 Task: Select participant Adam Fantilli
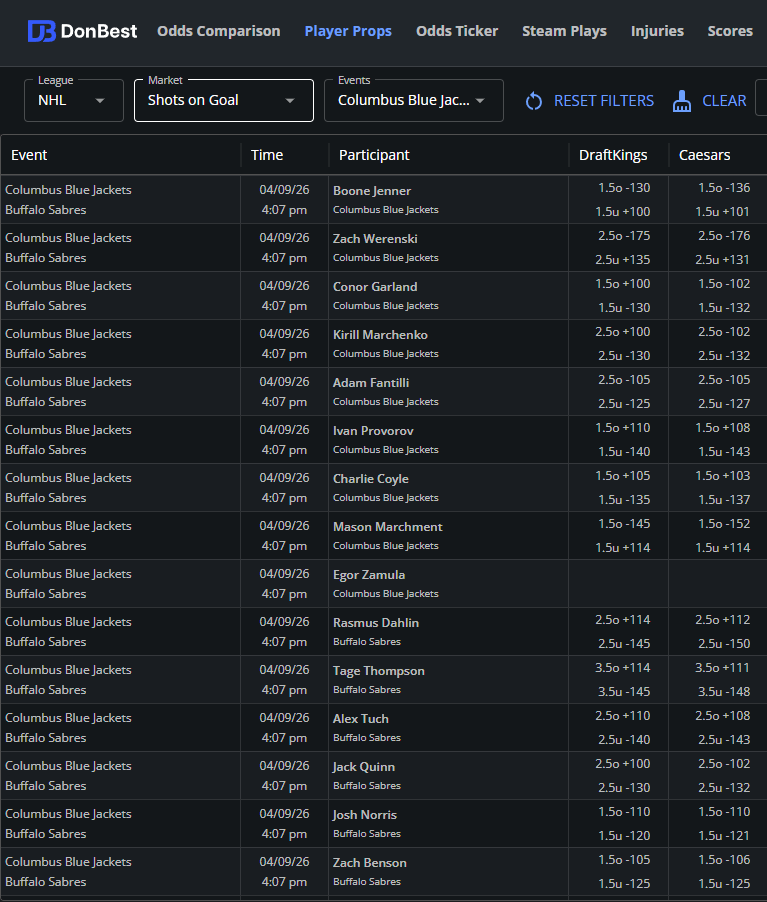371,383
